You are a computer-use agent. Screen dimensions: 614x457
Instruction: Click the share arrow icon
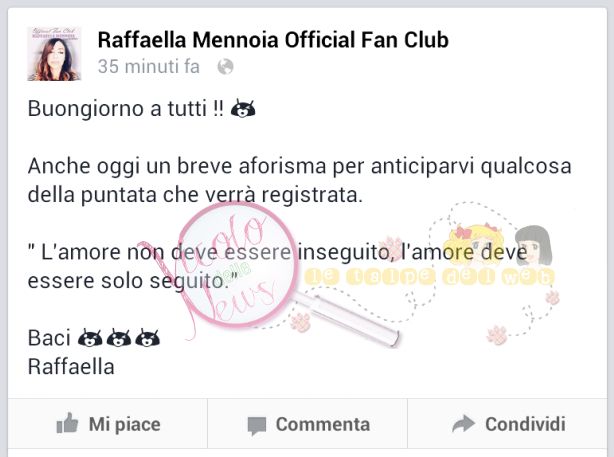coord(464,423)
